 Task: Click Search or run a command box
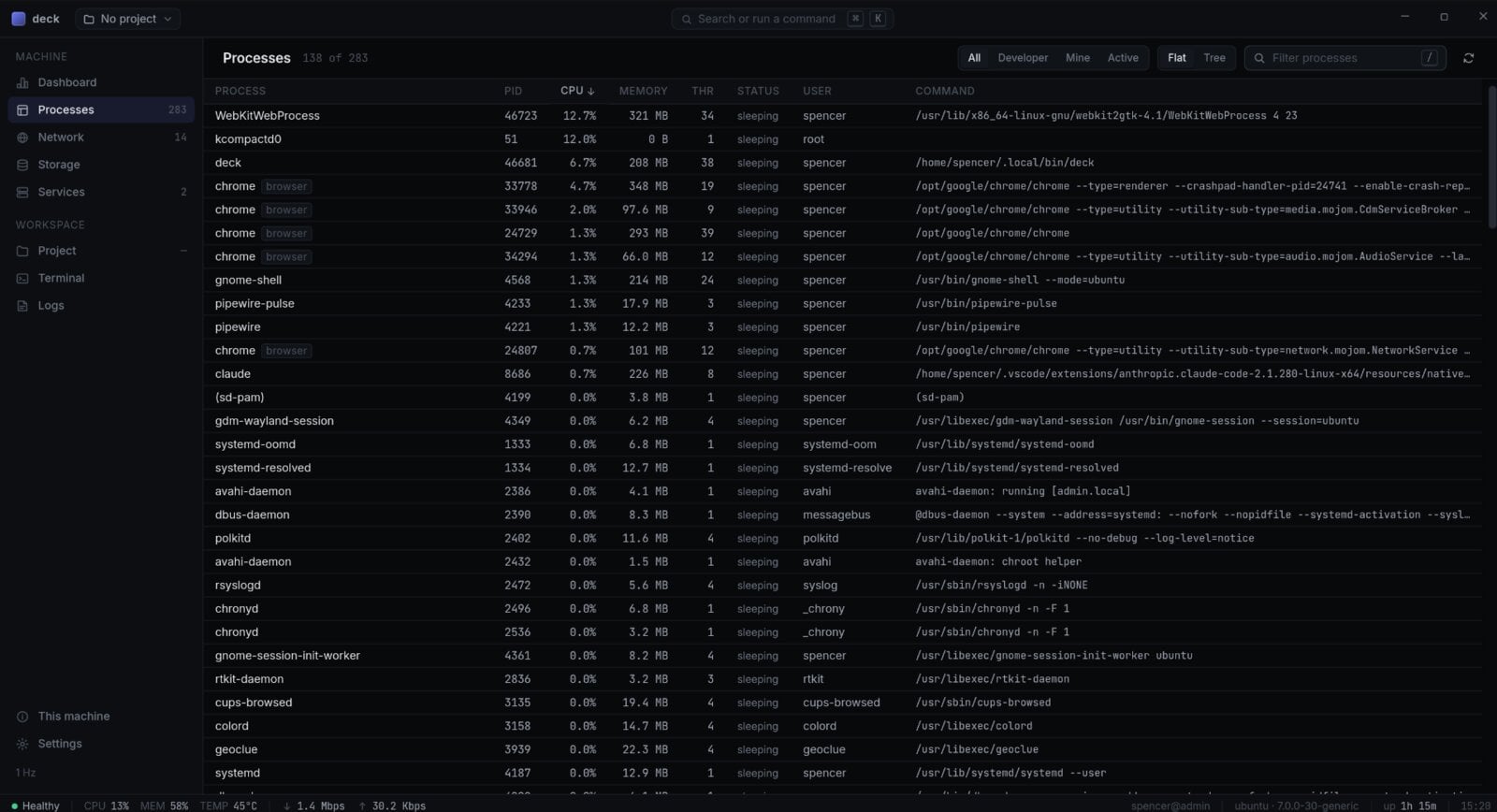pos(782,19)
